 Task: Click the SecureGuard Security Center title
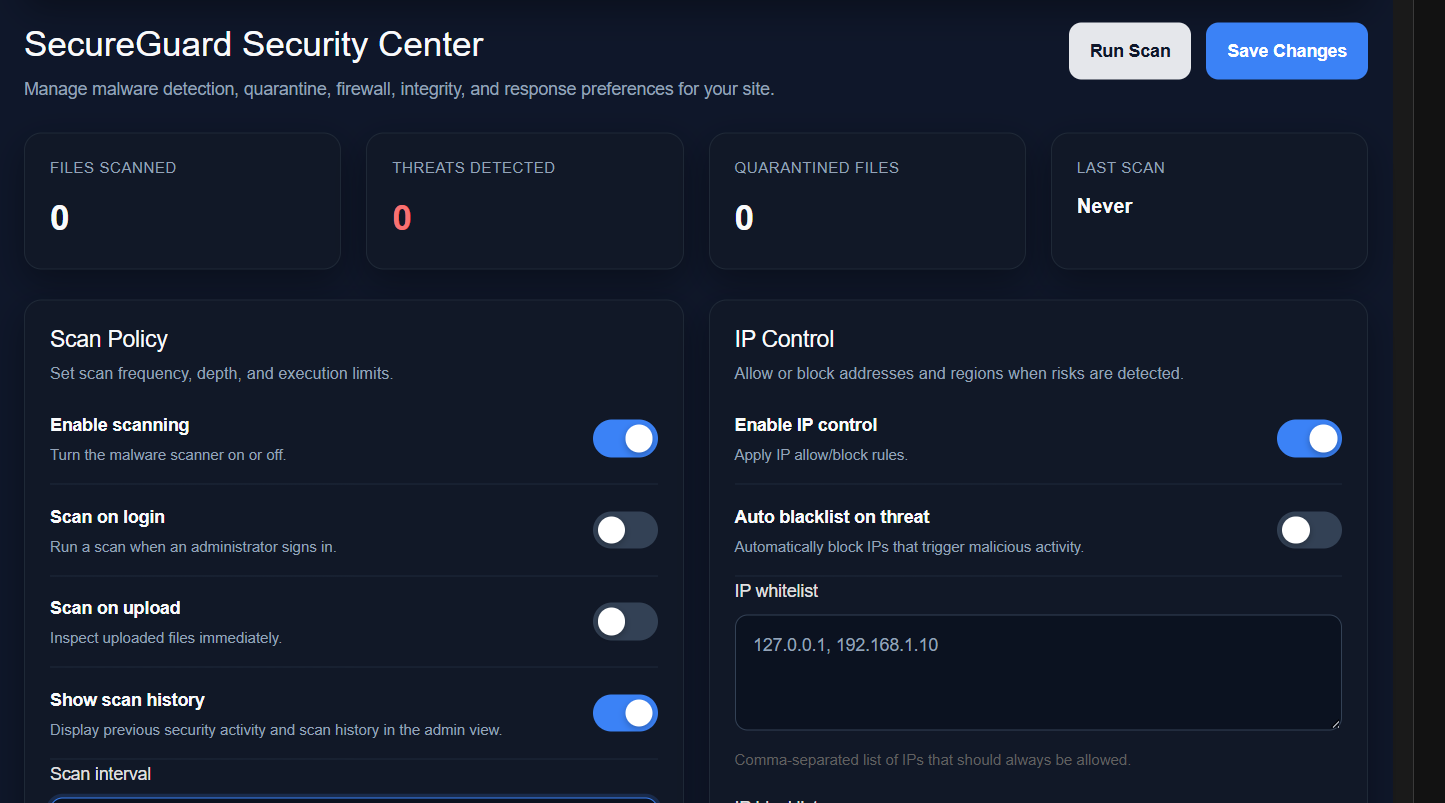pyautogui.click(x=254, y=44)
